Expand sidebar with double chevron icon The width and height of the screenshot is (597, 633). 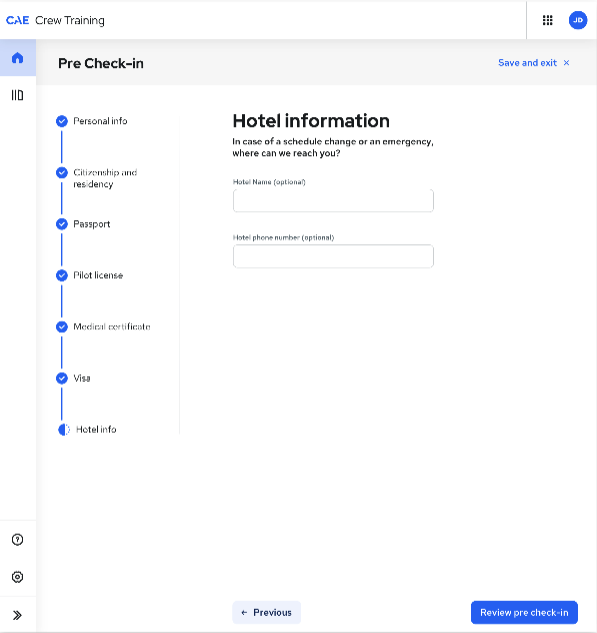[x=17, y=615]
